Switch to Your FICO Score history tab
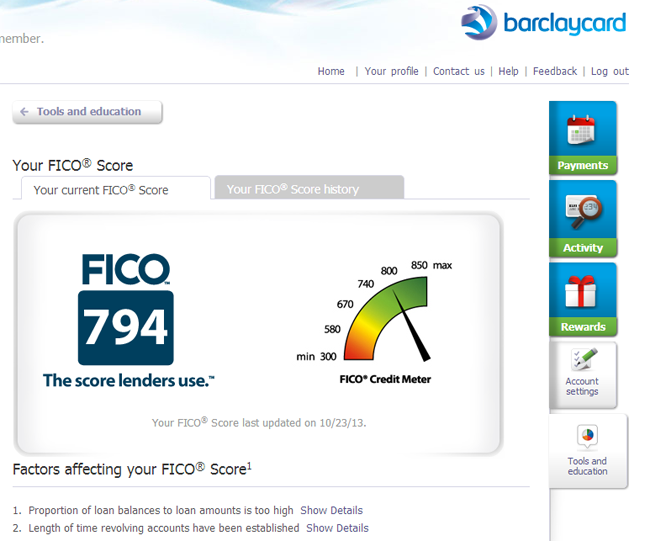The width and height of the screenshot is (650, 541). (x=309, y=188)
